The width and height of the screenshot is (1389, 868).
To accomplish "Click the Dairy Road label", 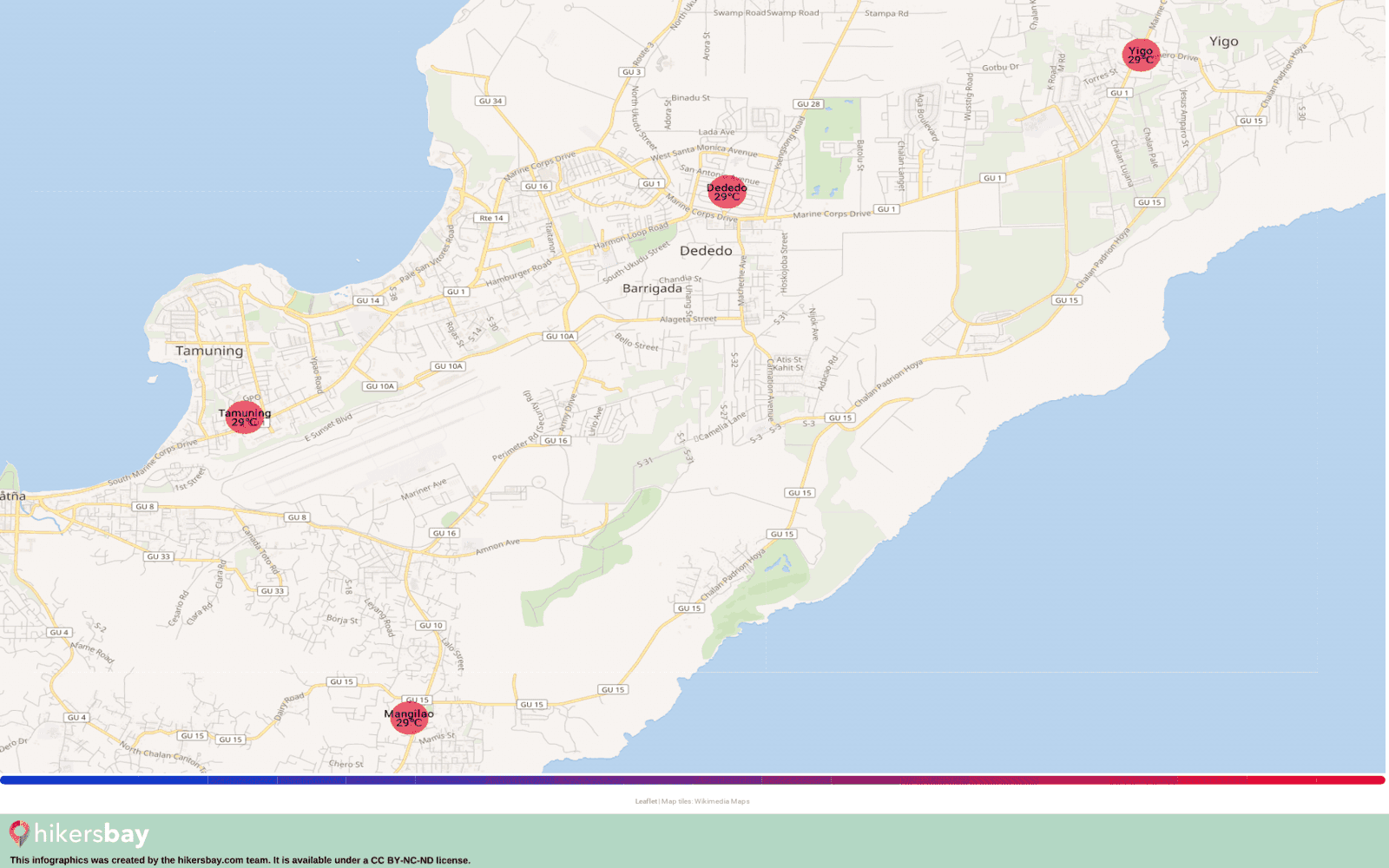I will [x=290, y=706].
